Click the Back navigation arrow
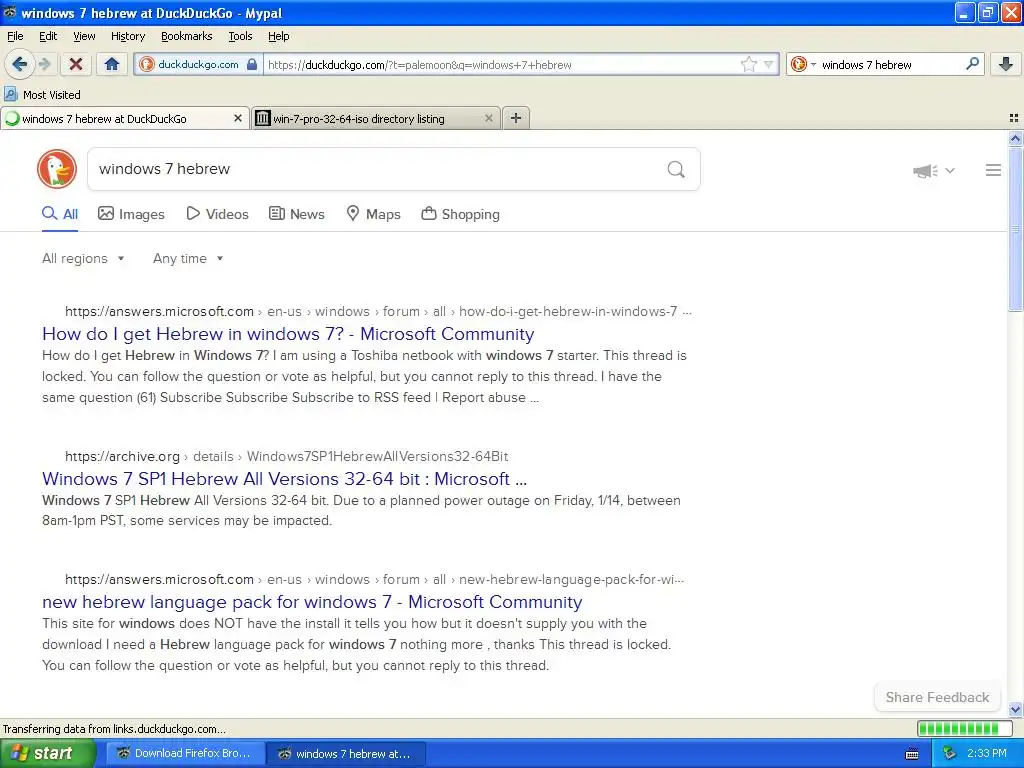The height and width of the screenshot is (768, 1024). 20,64
